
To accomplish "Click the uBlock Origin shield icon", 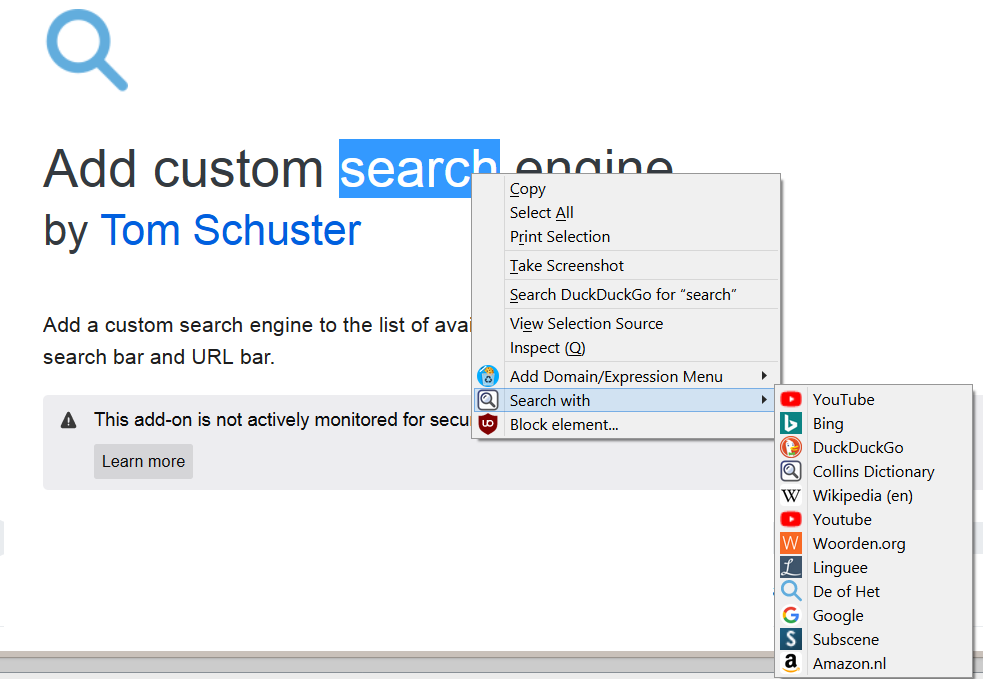I will 488,424.
